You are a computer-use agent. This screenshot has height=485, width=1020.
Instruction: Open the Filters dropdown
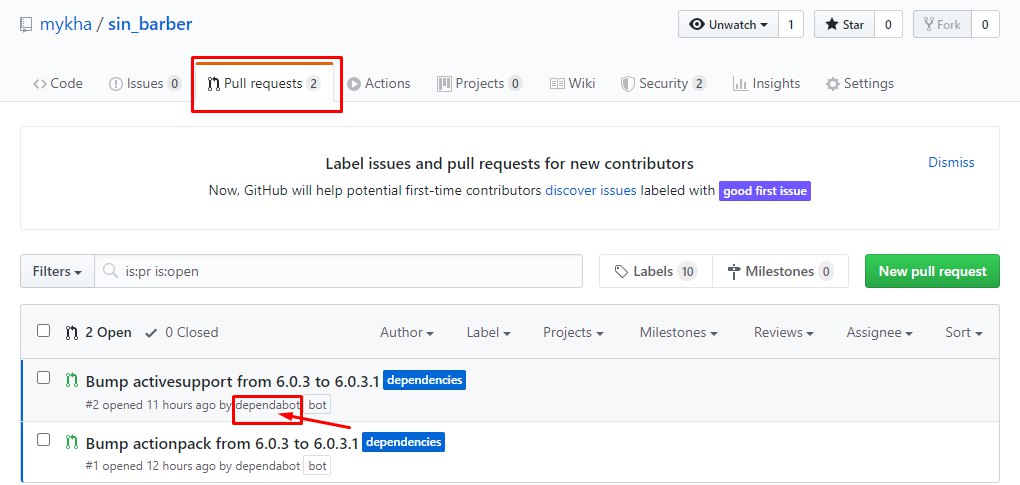coord(57,271)
